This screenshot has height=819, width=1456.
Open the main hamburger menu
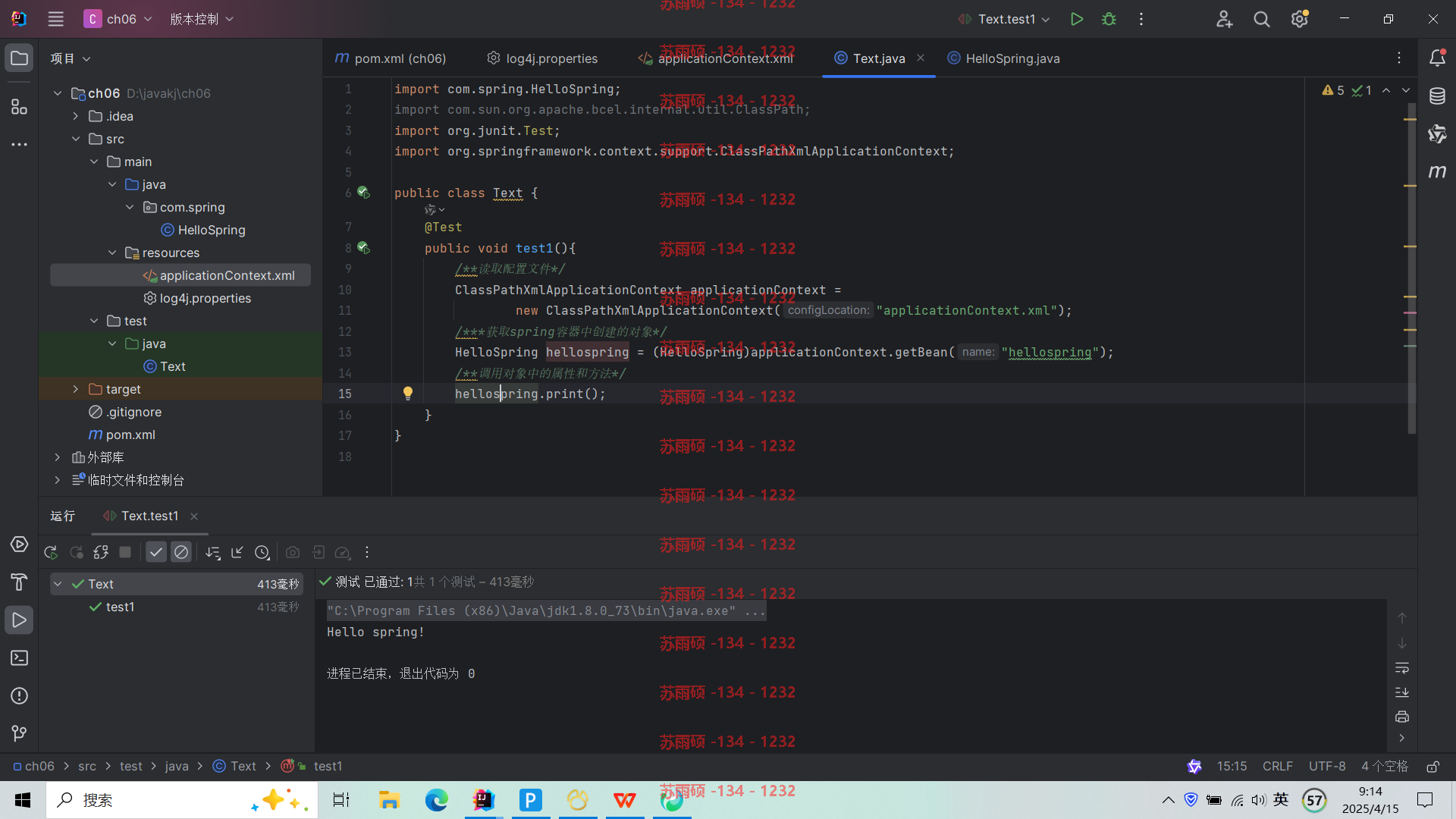coord(56,19)
